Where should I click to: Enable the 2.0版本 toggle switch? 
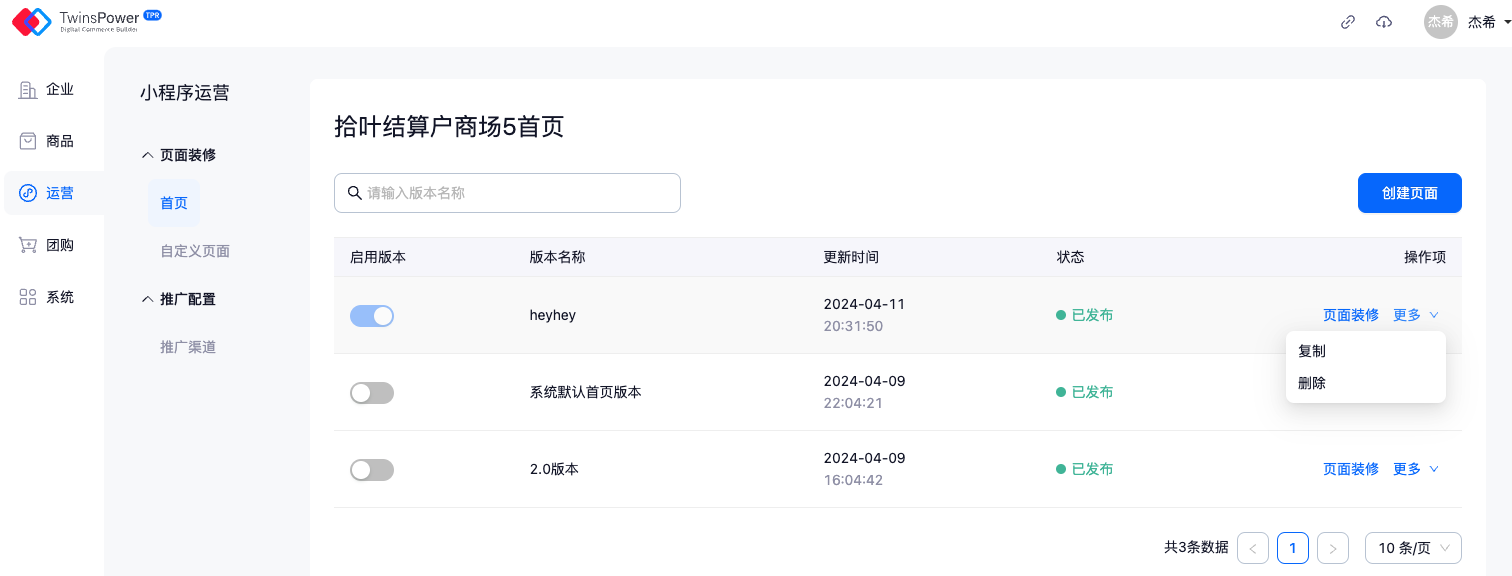click(x=372, y=470)
